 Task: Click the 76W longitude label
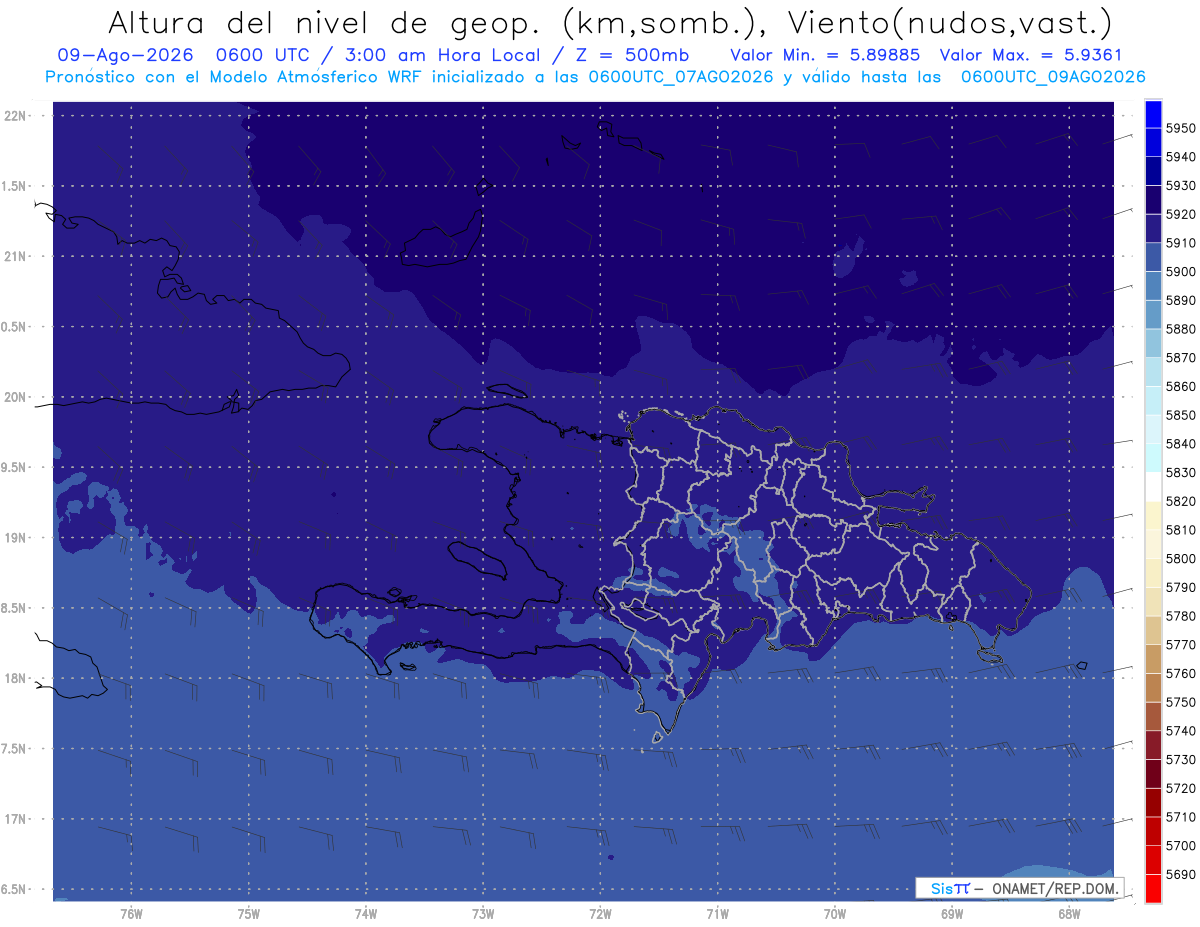131,913
